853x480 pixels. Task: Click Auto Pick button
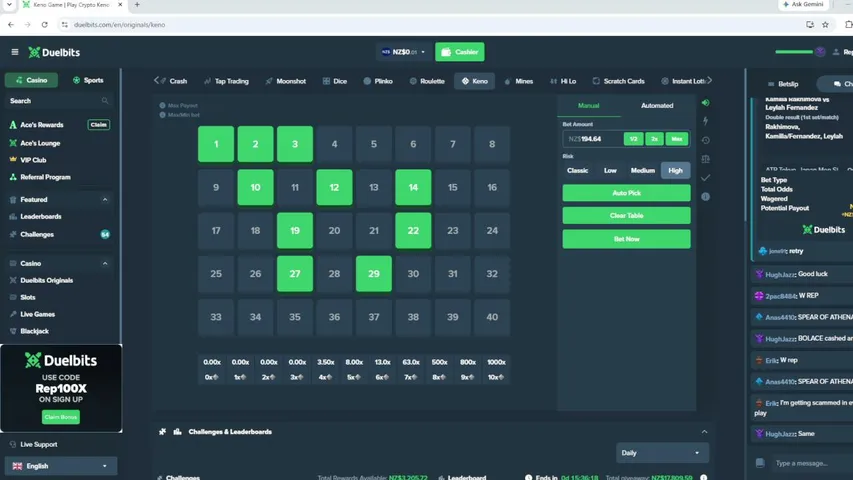pyautogui.click(x=627, y=193)
